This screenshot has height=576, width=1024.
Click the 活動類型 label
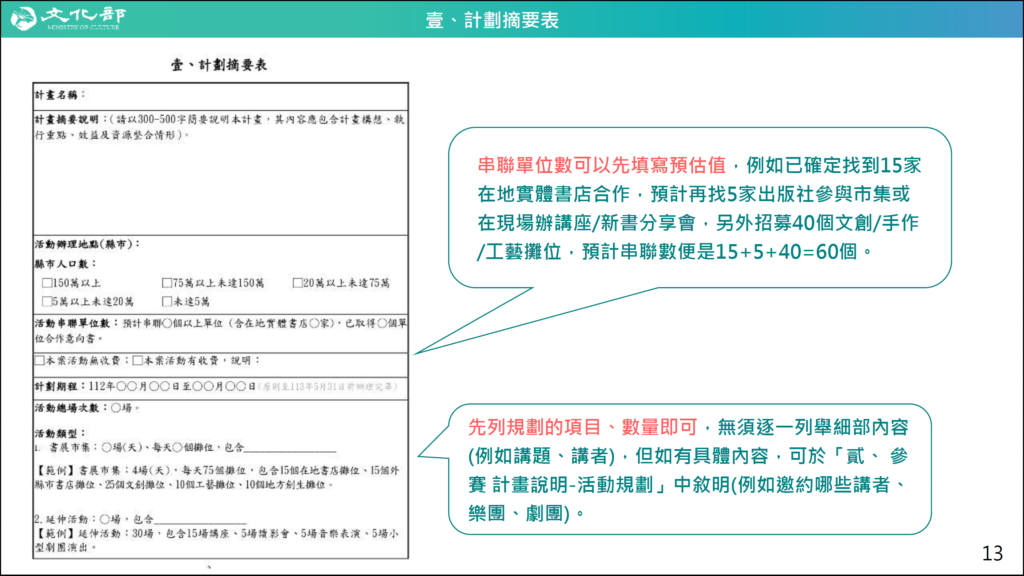[x=60, y=433]
